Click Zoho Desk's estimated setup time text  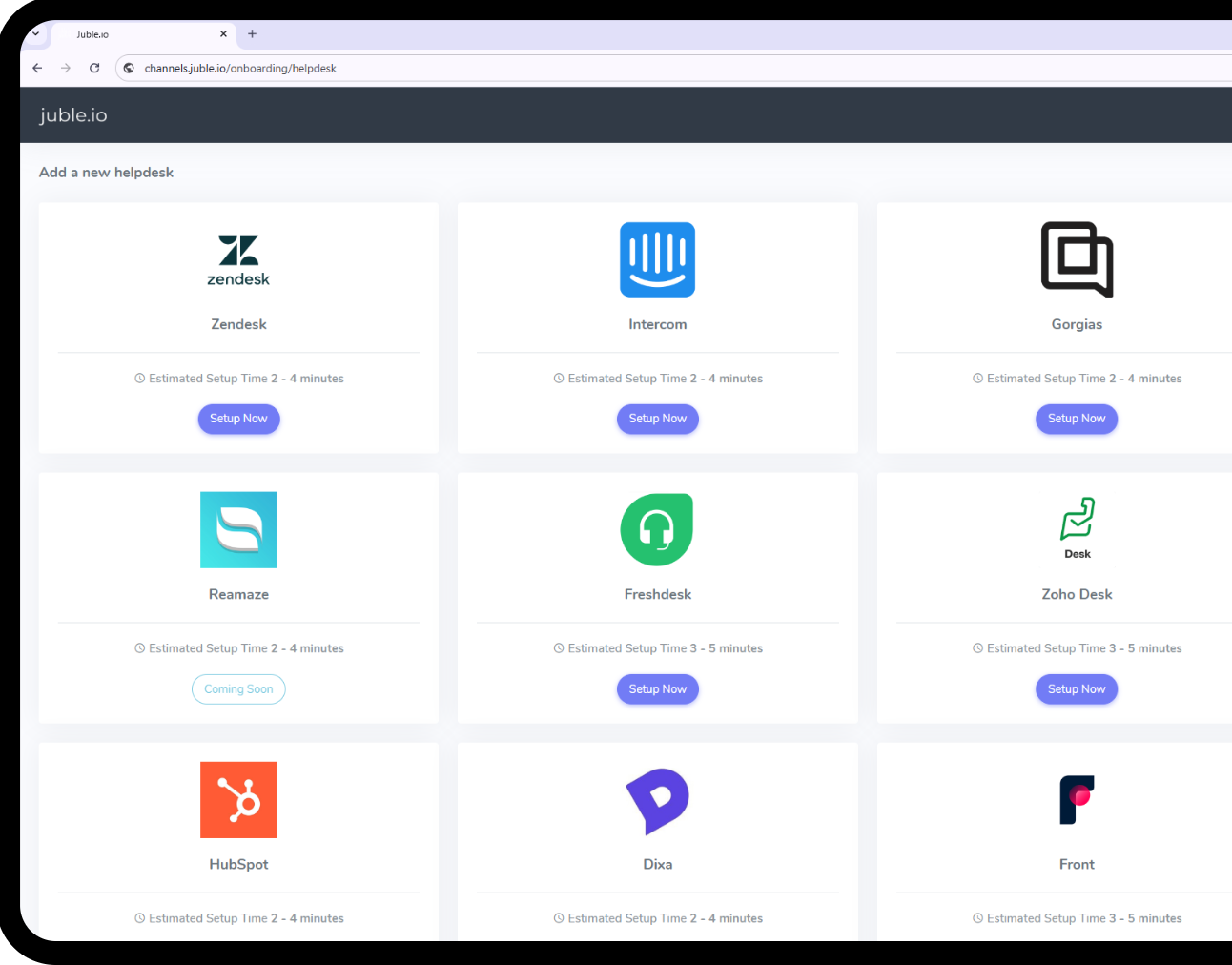coord(1084,648)
